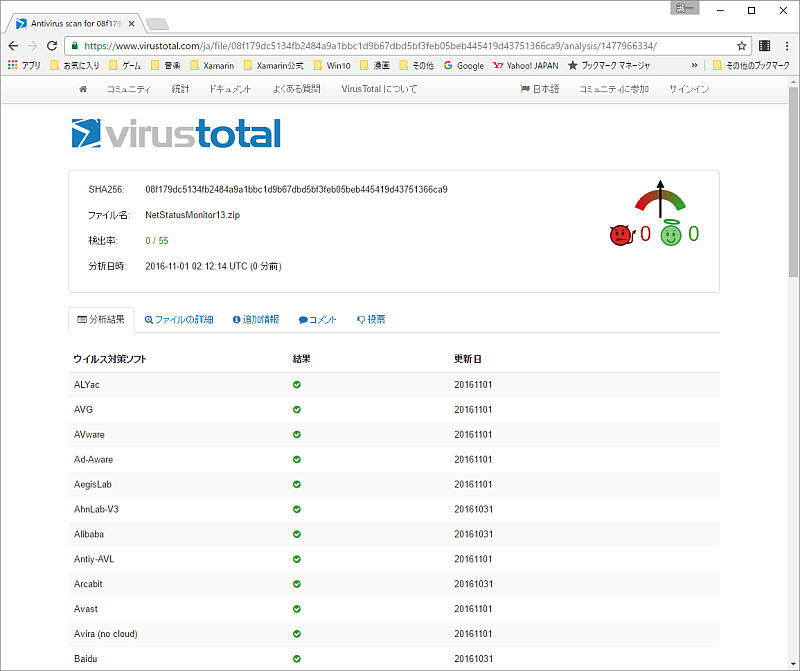Image resolution: width=800 pixels, height=671 pixels.
Task: Open the 統計 menu item
Action: [x=180, y=89]
